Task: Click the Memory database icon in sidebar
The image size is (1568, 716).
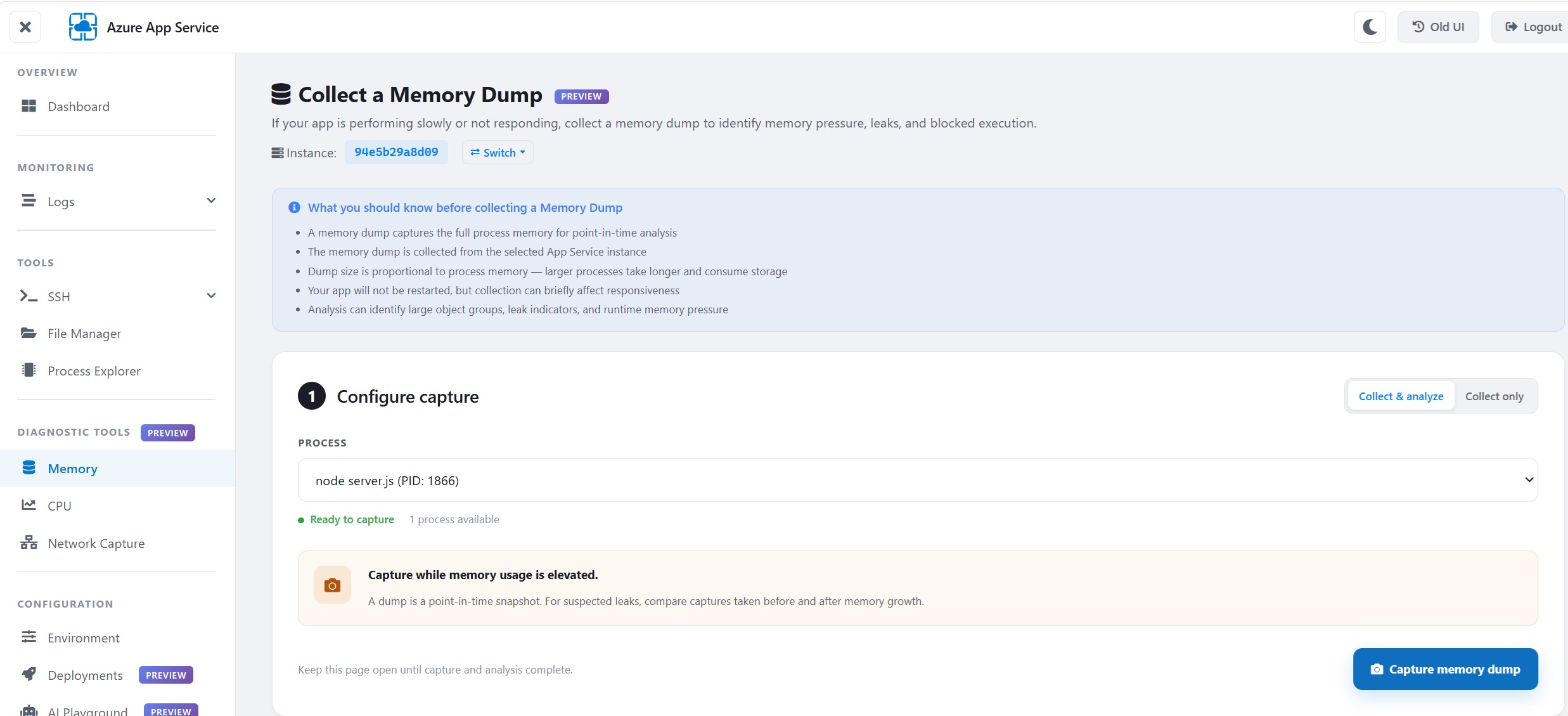Action: point(29,468)
